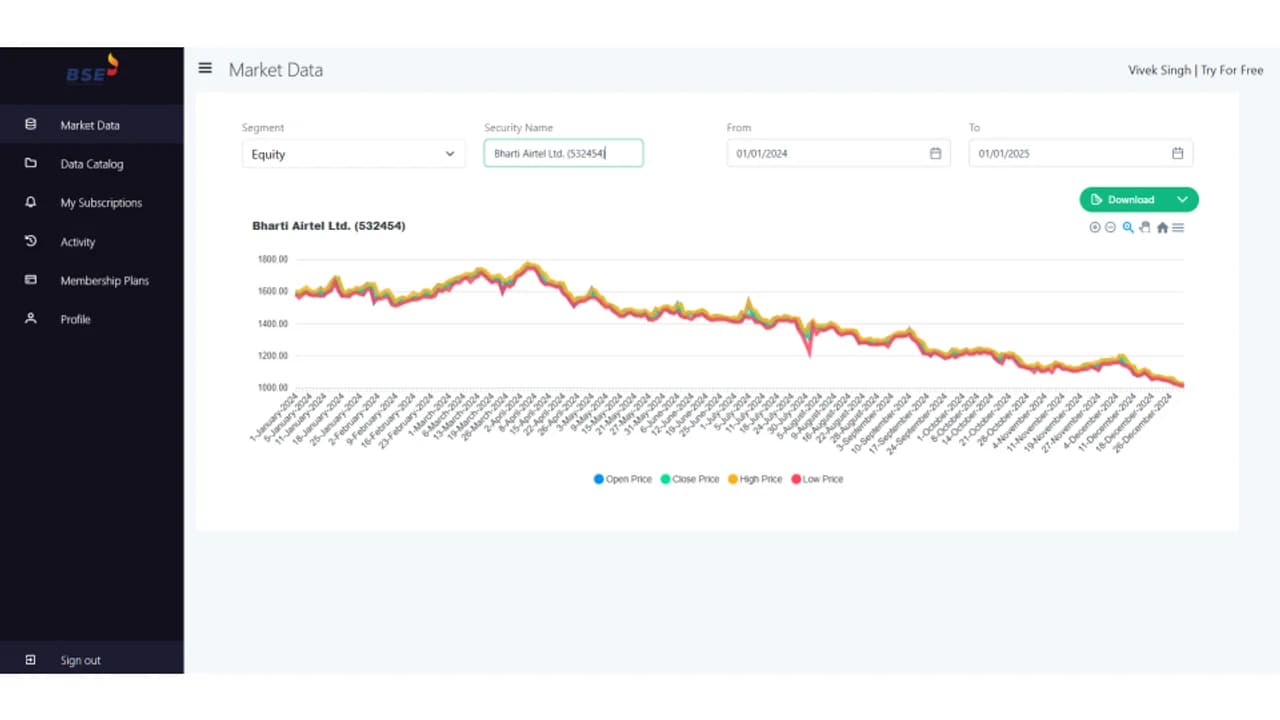
Task: Click the 1000.00 y-axis label
Action: click(x=272, y=387)
